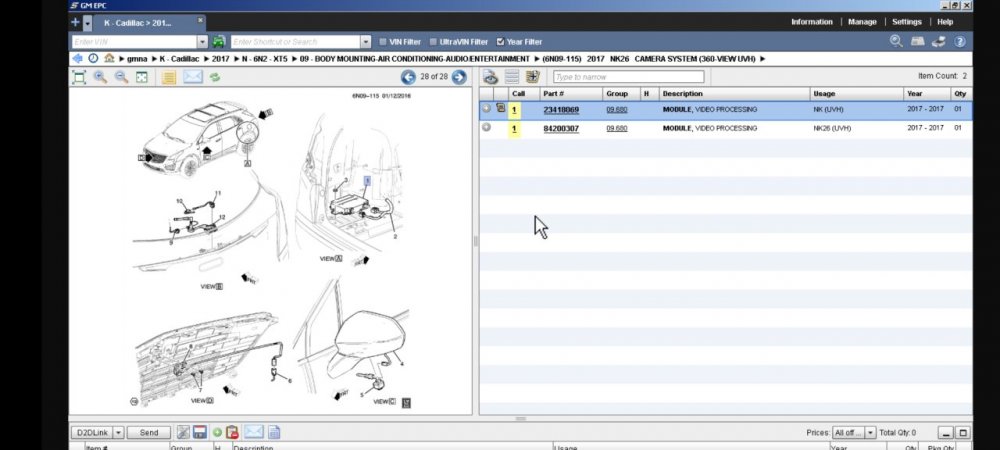This screenshot has height=450, width=1000.
Task: Open part number 84200307 link
Action: coord(561,128)
